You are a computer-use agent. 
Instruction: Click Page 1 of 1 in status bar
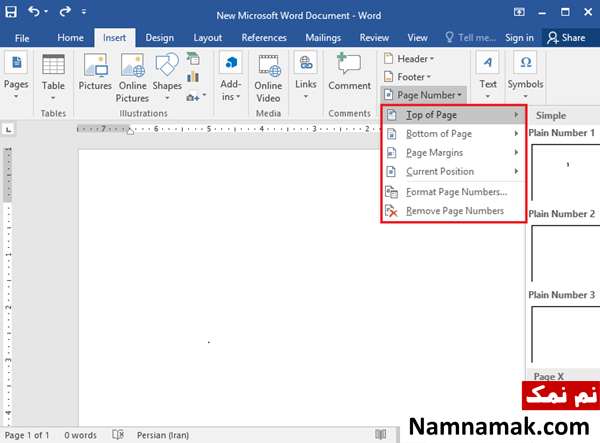coord(27,435)
